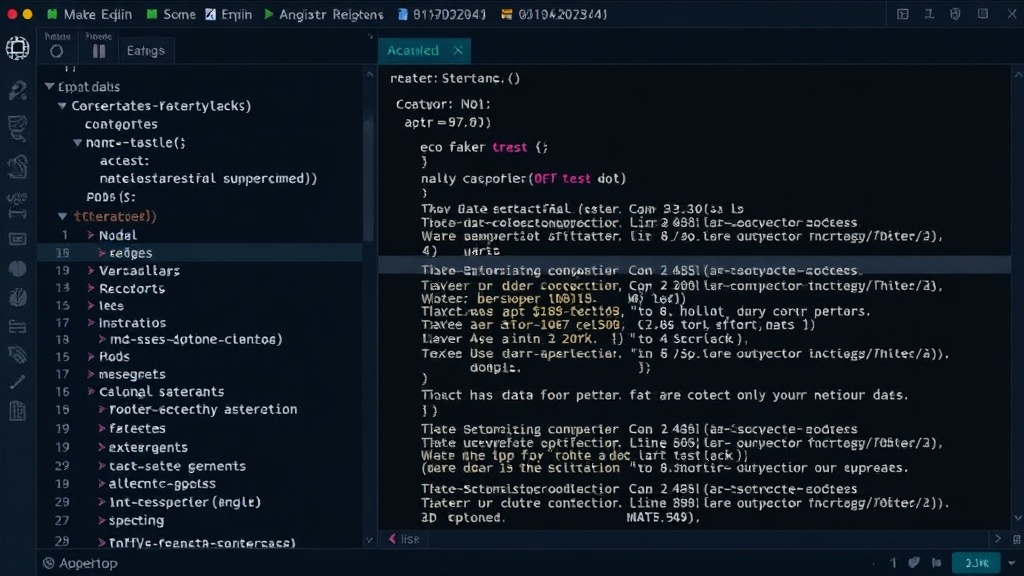Click the globe grid icon atop the sidebar
Image resolution: width=1024 pixels, height=576 pixels.
pos(18,48)
